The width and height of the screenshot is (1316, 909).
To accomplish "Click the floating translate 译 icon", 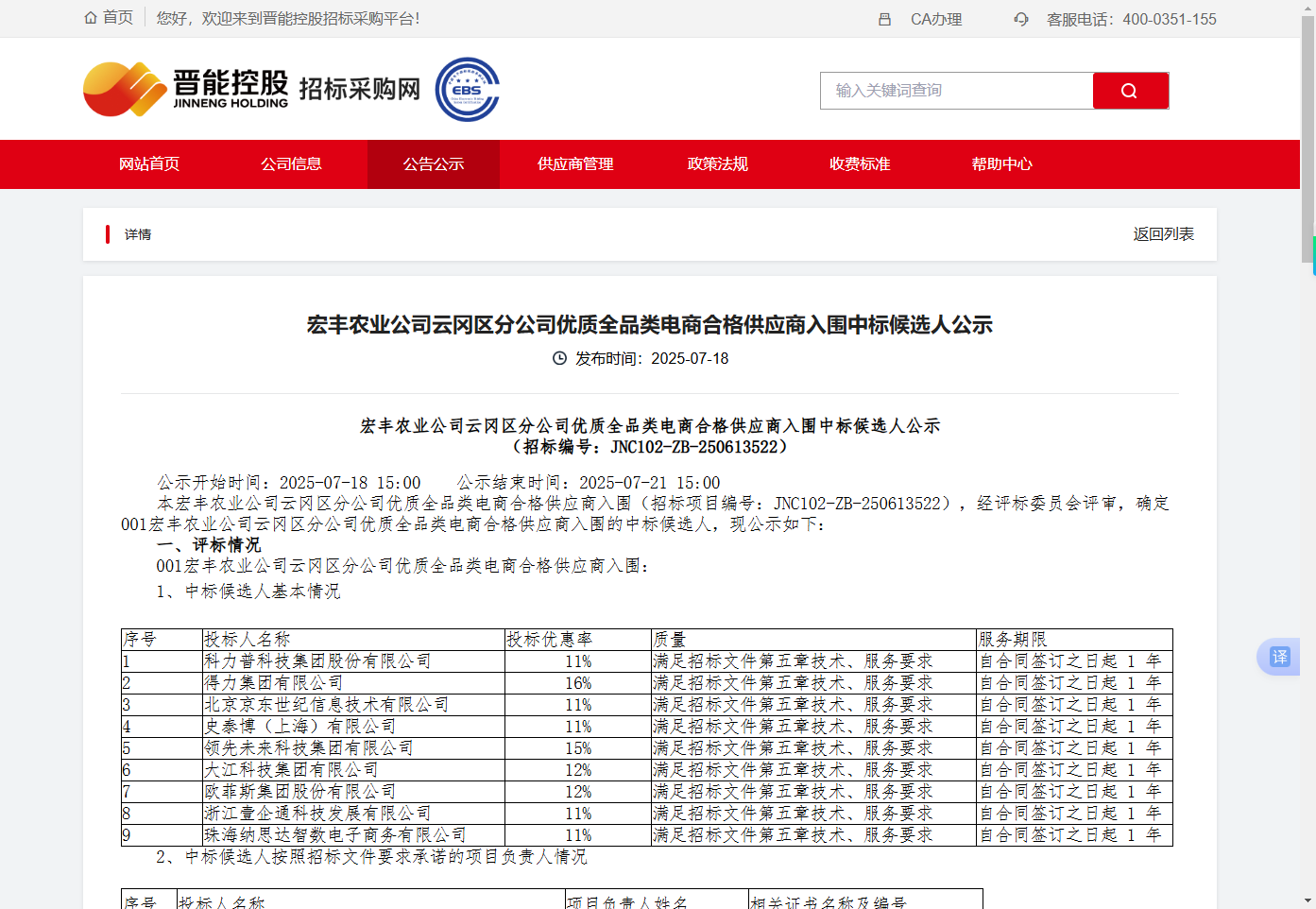I will (1279, 657).
